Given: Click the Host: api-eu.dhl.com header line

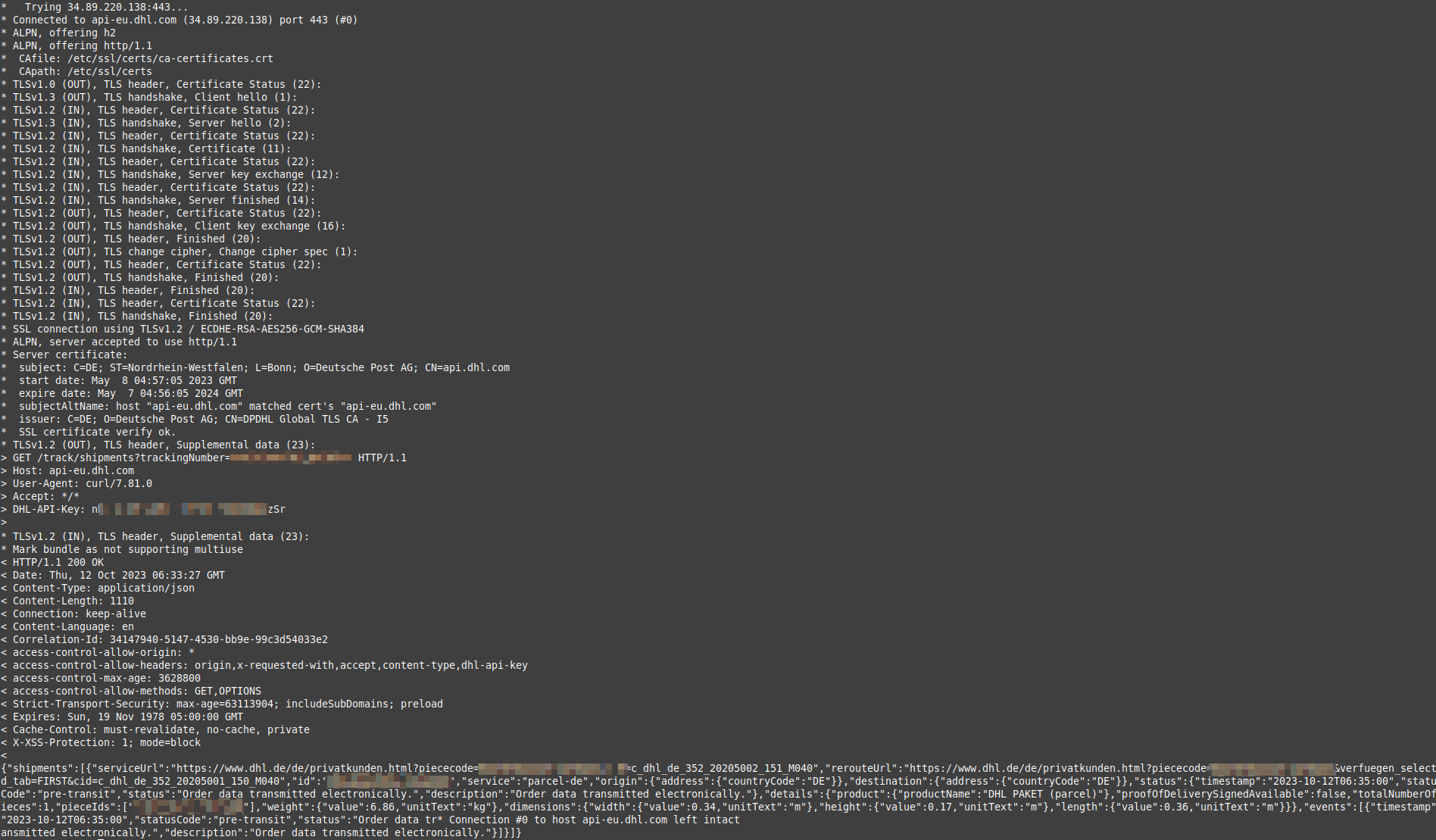Looking at the screenshot, I should click(x=73, y=470).
